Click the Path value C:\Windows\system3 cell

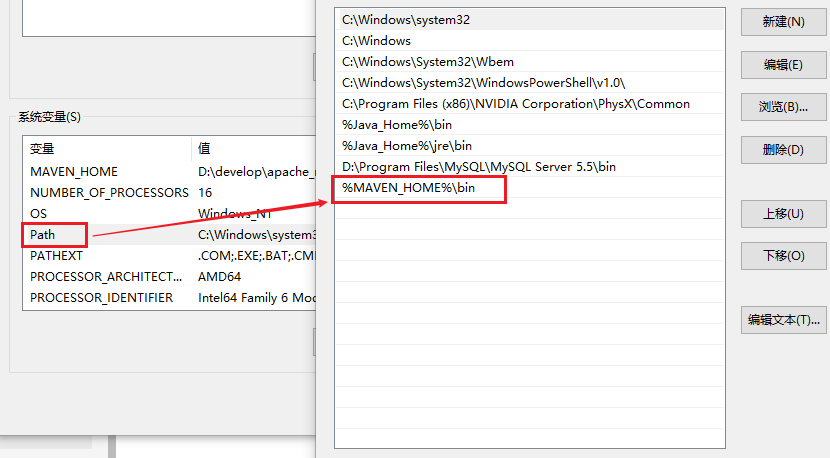pyautogui.click(x=256, y=235)
